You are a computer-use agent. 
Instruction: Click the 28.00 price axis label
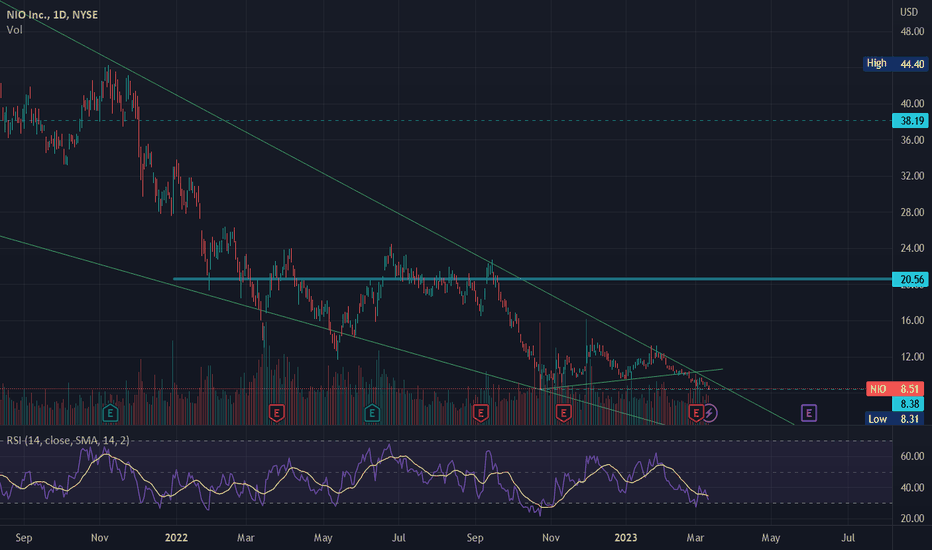[x=912, y=212]
